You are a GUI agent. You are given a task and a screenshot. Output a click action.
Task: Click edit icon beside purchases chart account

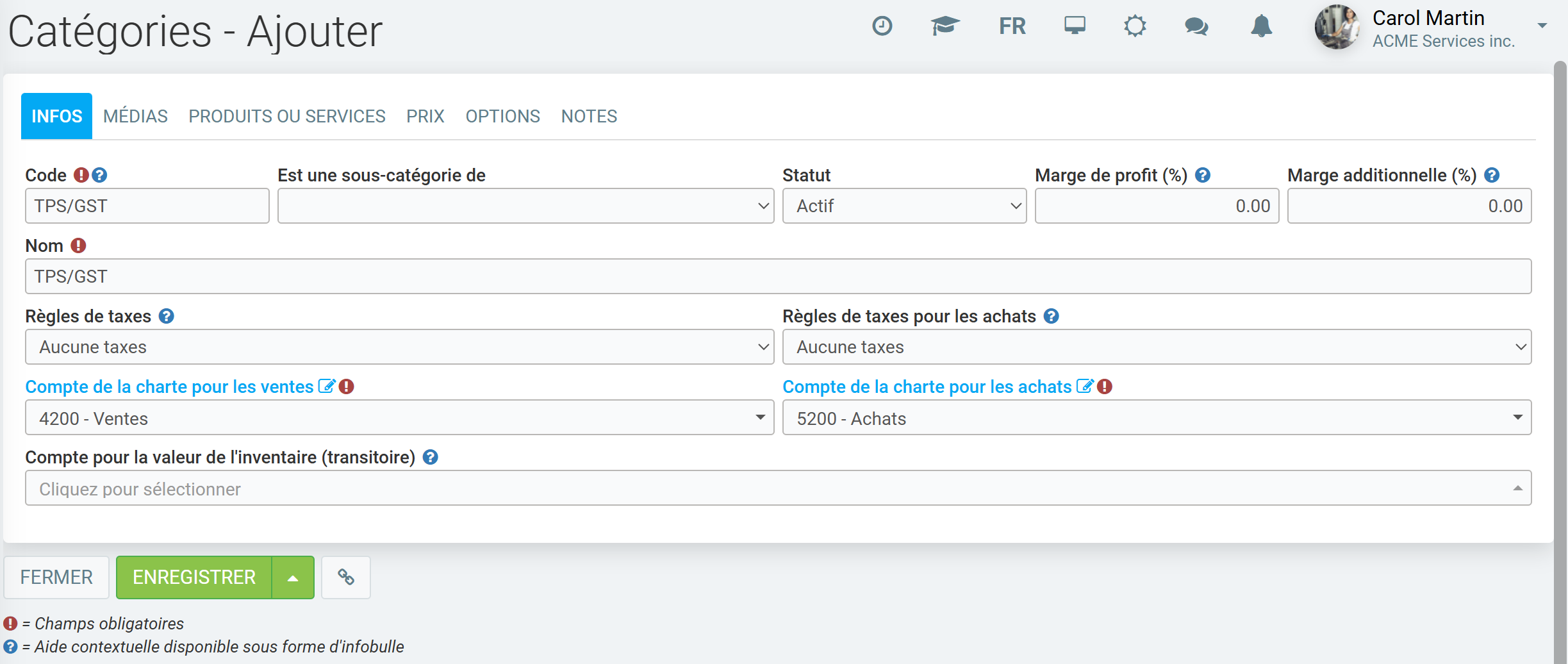[1084, 386]
